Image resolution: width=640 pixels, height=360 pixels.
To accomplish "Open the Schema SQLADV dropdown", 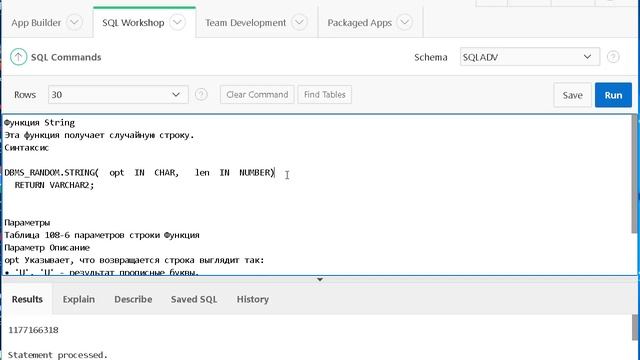I will point(530,57).
